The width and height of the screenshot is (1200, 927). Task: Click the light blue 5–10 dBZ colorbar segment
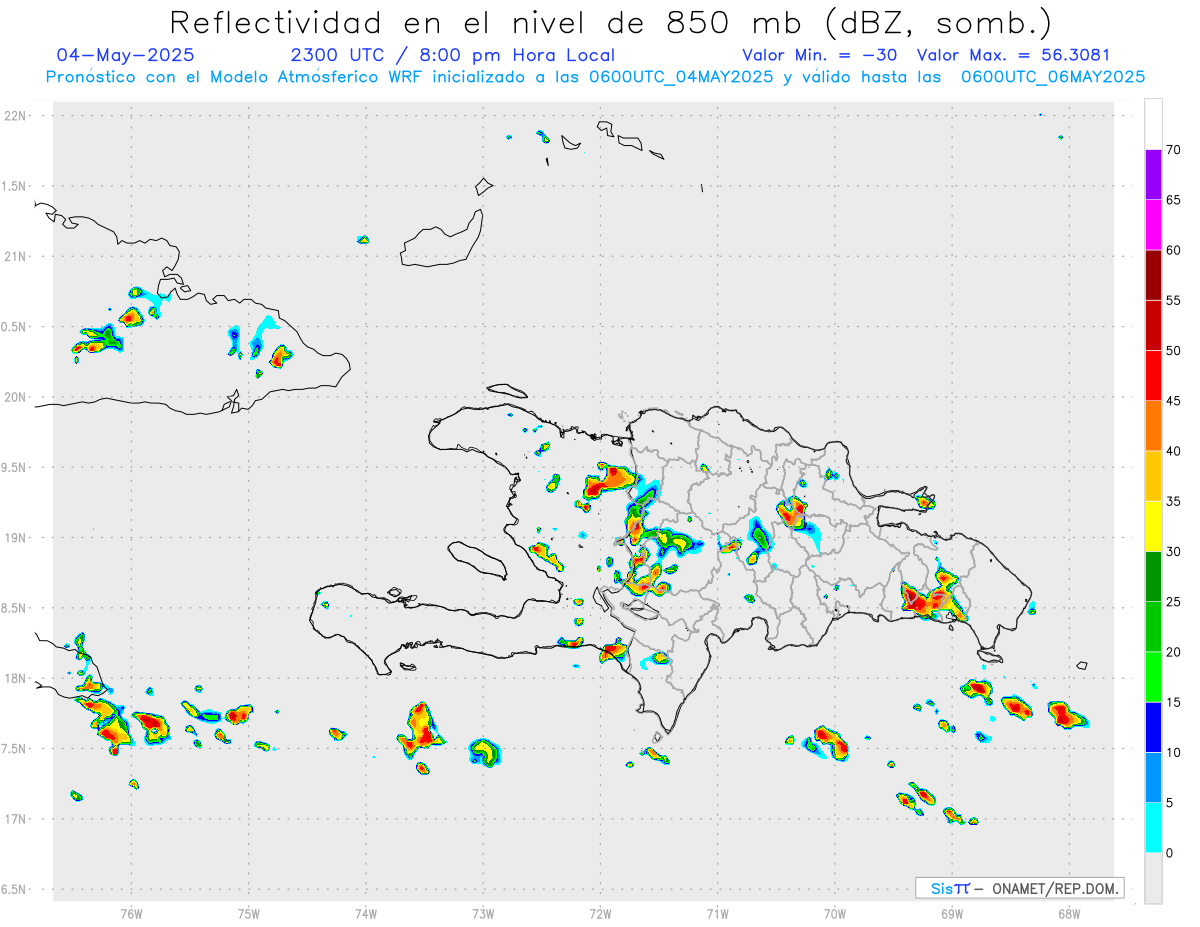tap(1153, 777)
